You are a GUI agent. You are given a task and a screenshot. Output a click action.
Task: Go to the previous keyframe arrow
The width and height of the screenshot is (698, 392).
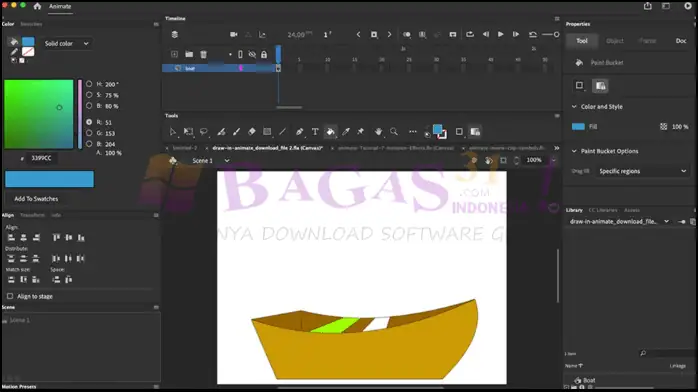[x=358, y=34]
